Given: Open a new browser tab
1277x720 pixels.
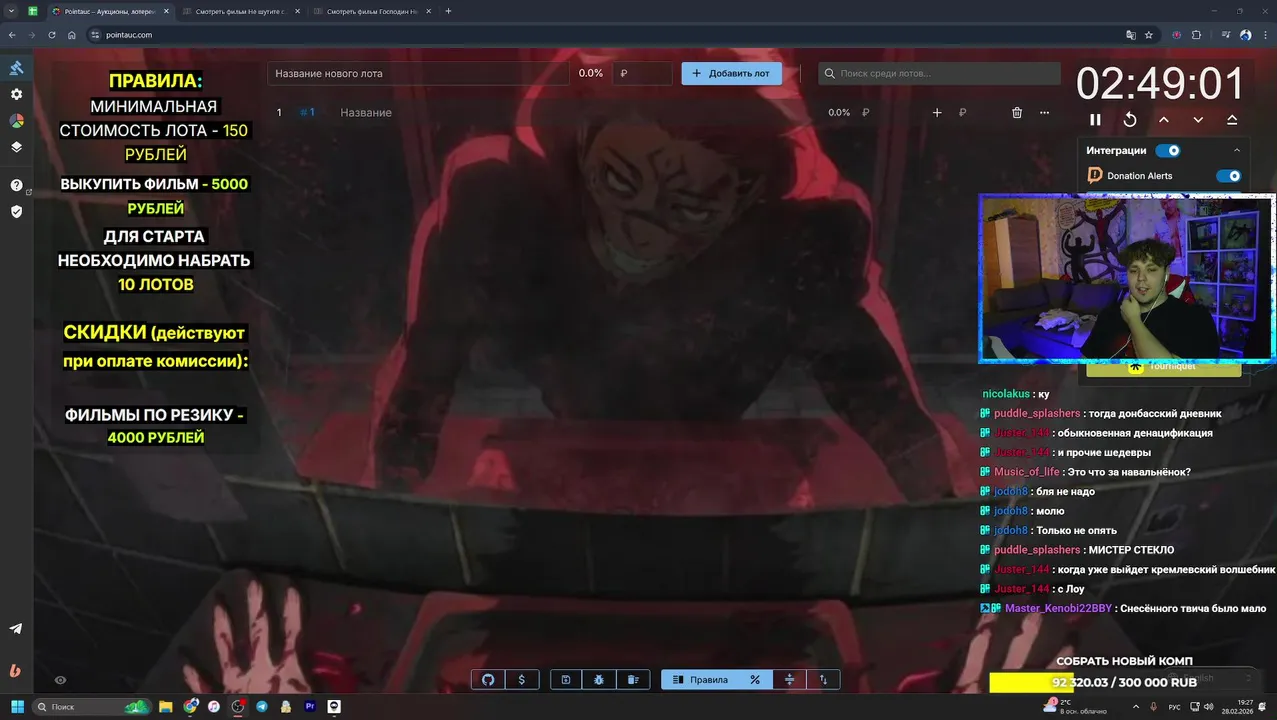Looking at the screenshot, I should click(x=448, y=11).
